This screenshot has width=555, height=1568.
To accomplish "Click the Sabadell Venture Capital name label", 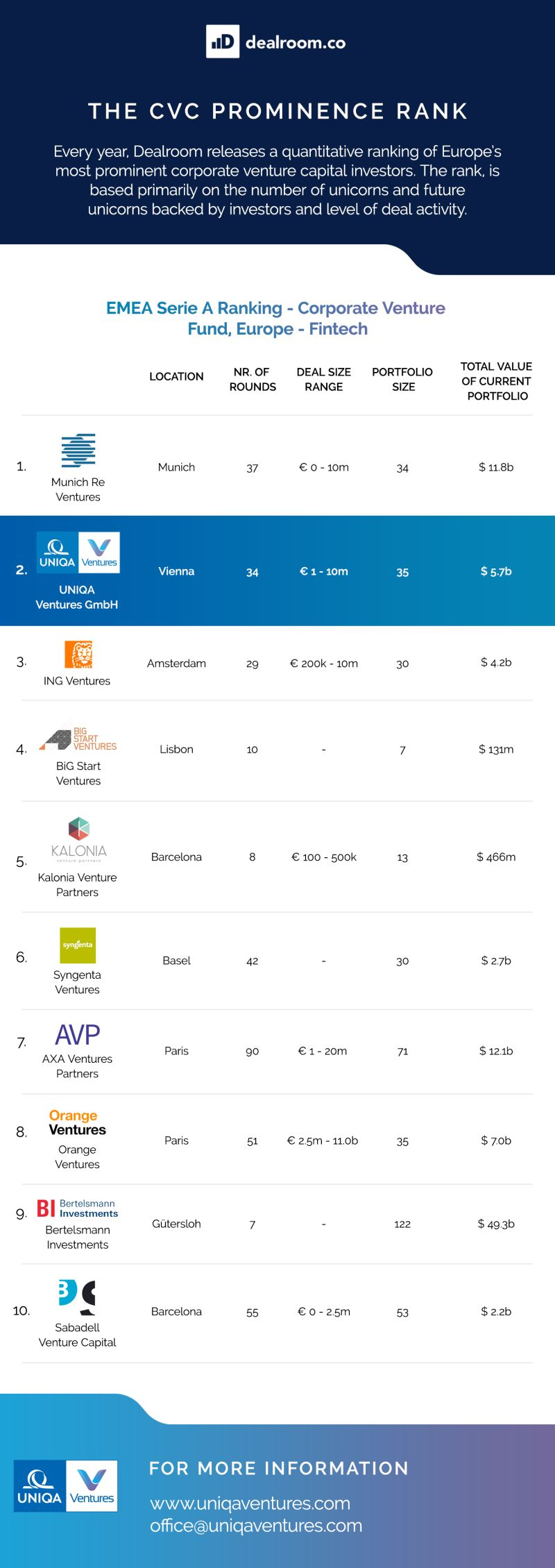I will 77,1335.
